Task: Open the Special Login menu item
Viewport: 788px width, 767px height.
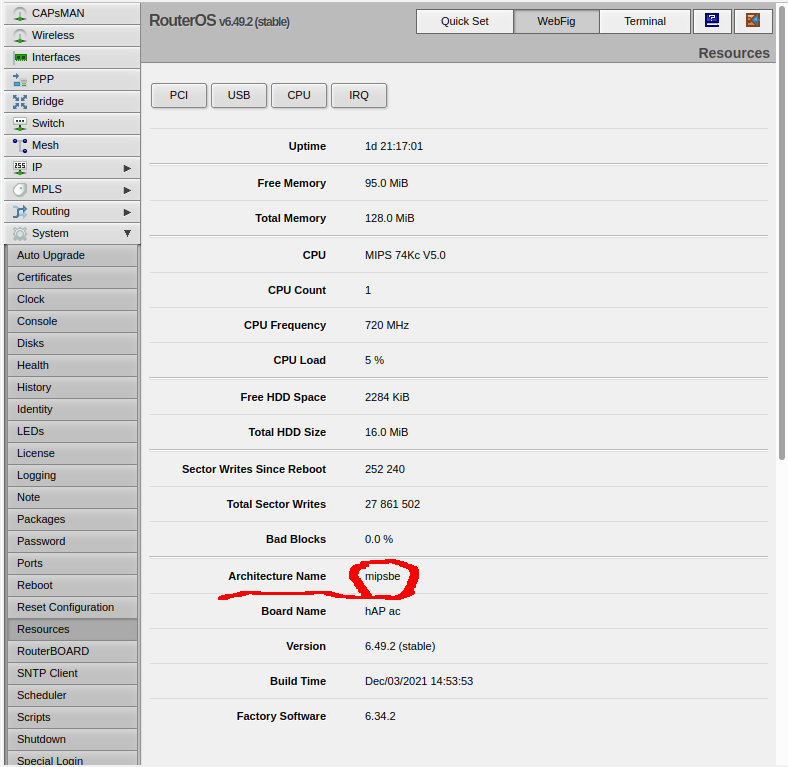Action: pos(72,758)
